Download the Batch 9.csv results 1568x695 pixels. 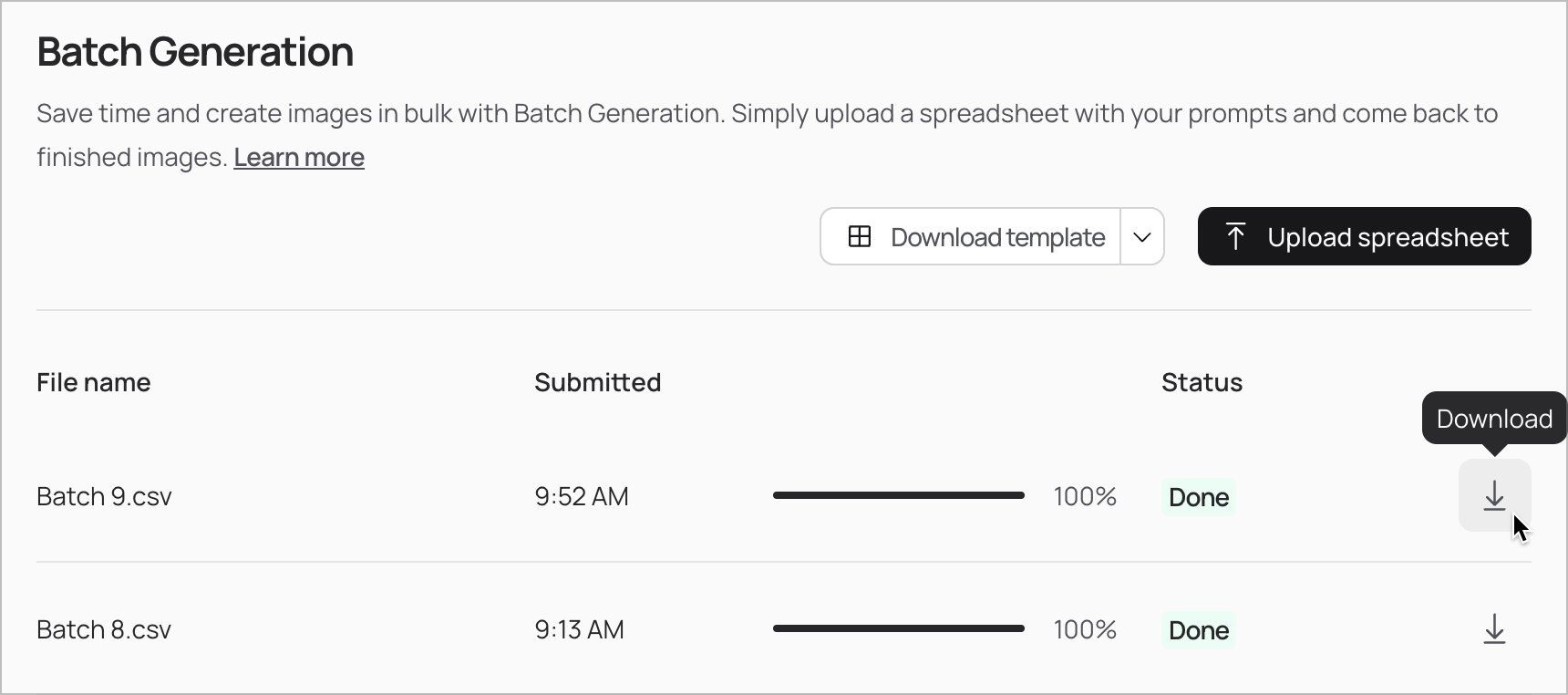coord(1494,495)
